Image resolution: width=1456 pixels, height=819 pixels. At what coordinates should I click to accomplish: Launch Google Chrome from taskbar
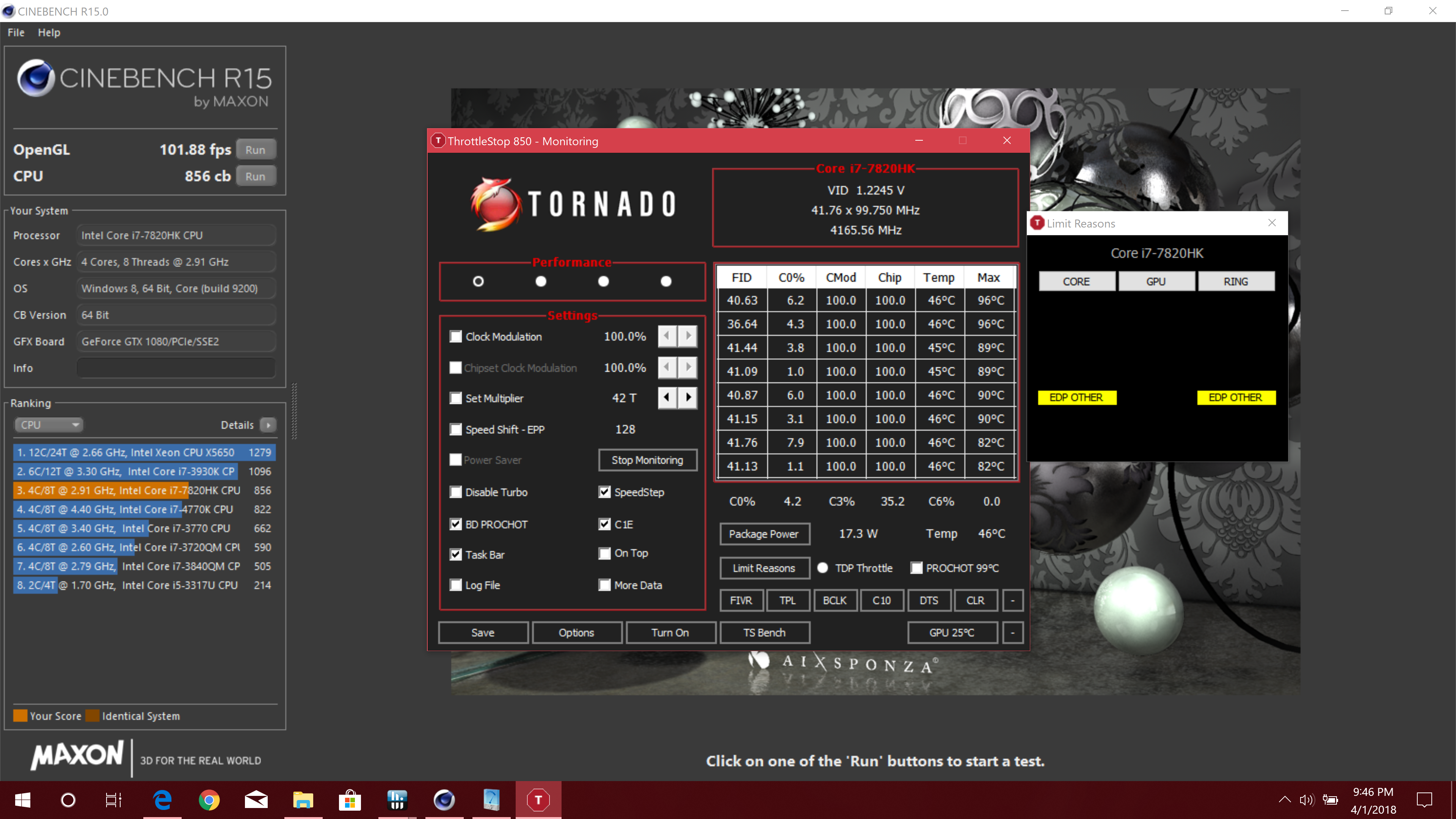click(x=209, y=800)
